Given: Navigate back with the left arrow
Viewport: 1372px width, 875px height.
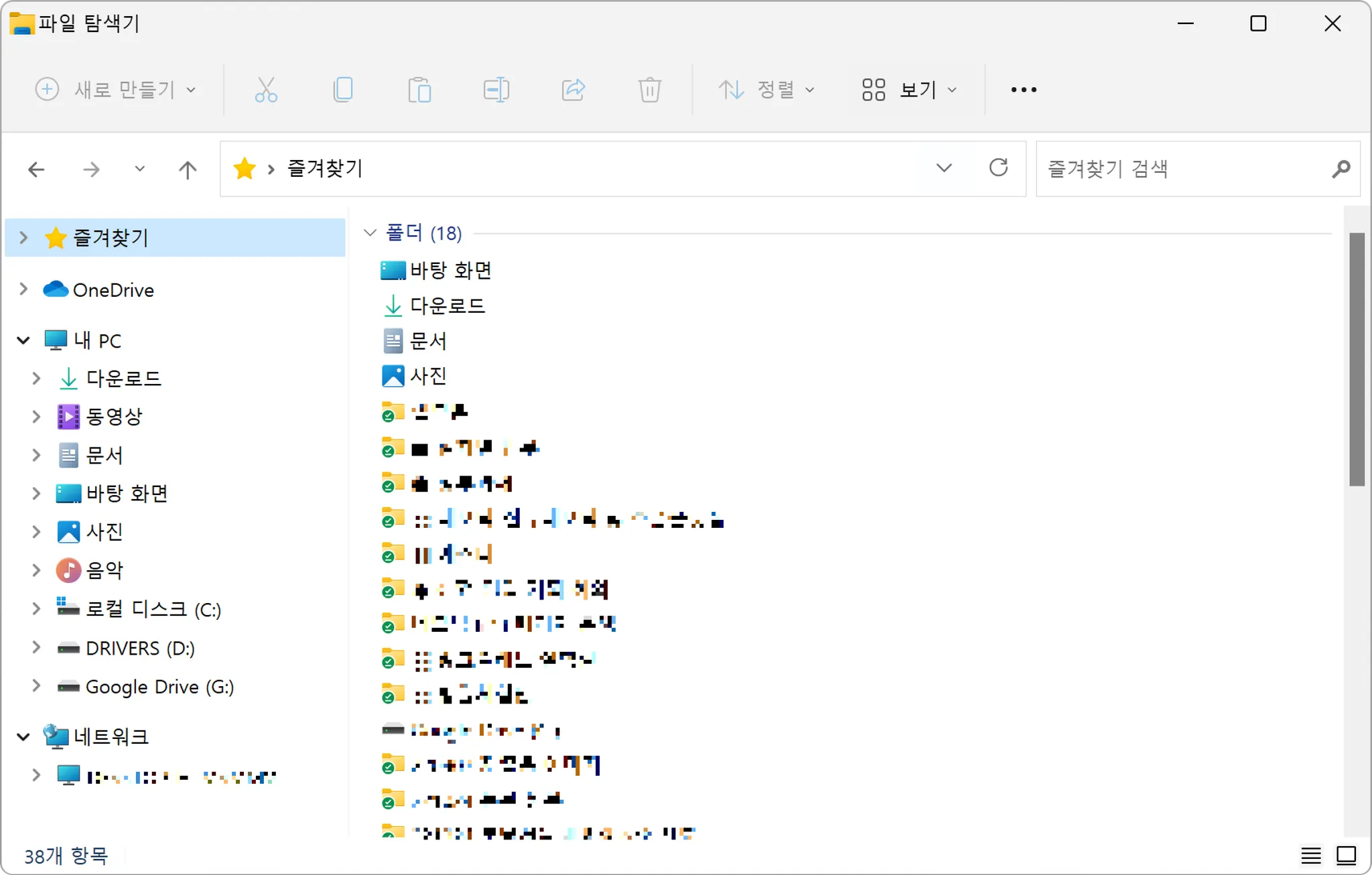Looking at the screenshot, I should tap(36, 170).
